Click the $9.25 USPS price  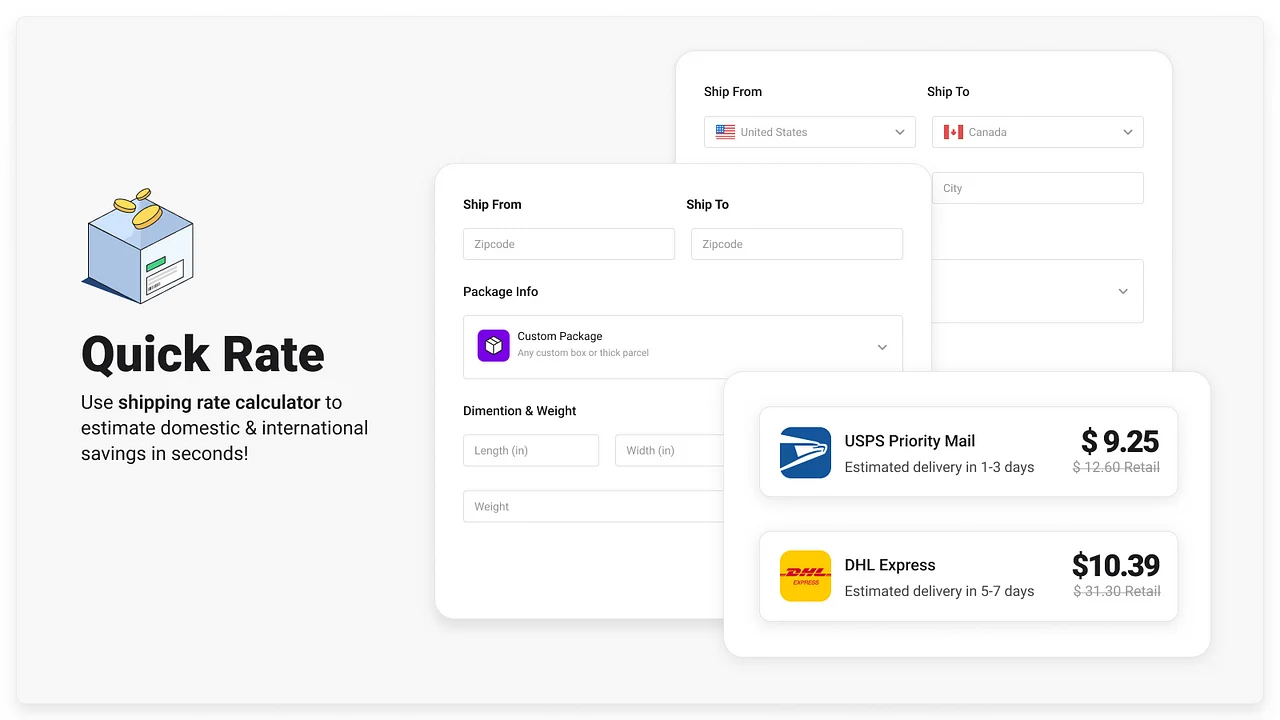click(1119, 441)
